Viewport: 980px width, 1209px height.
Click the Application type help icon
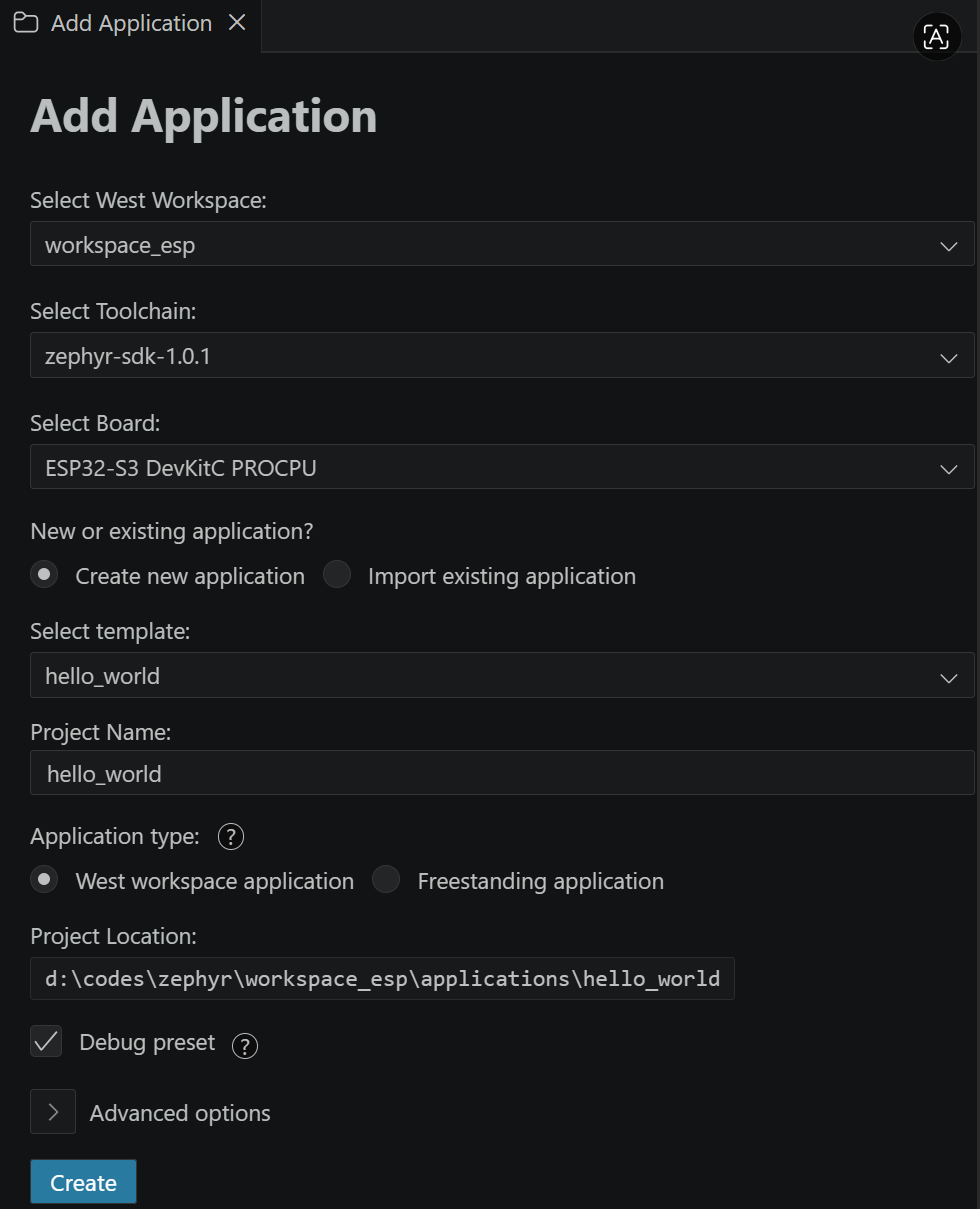231,836
